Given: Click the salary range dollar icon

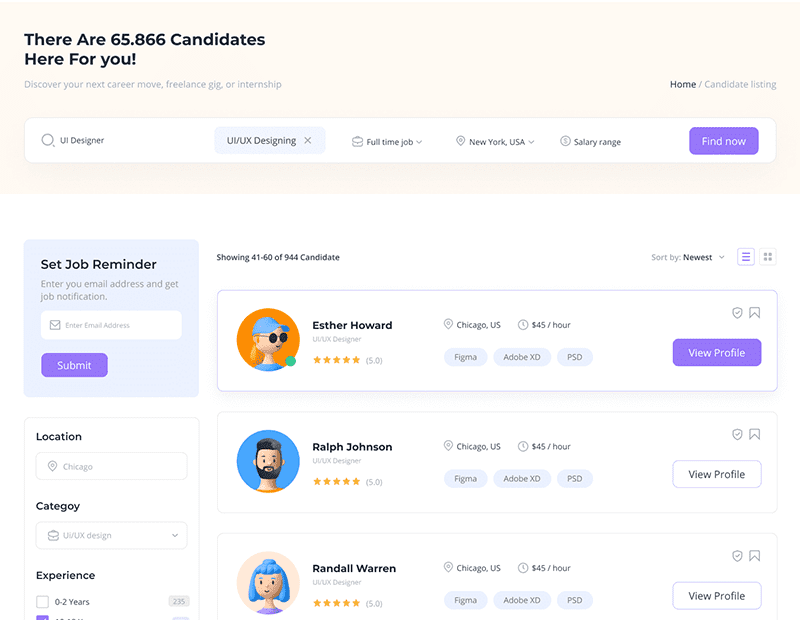Looking at the screenshot, I should [x=565, y=142].
